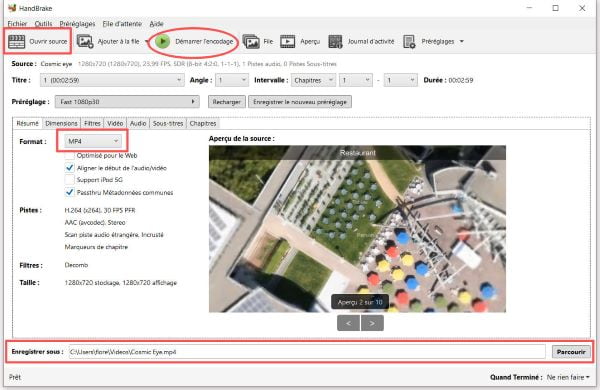Image resolution: width=600 pixels, height=390 pixels.
Task: Click the Aperçu 2 sur 10 label
Action: coord(360,302)
